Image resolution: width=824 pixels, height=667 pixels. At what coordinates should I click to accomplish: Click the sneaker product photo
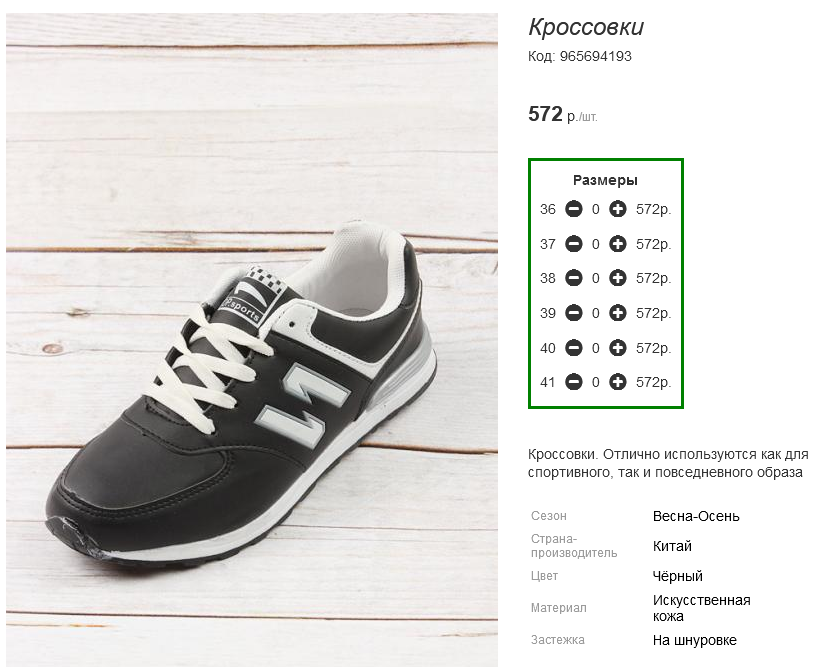point(252,340)
